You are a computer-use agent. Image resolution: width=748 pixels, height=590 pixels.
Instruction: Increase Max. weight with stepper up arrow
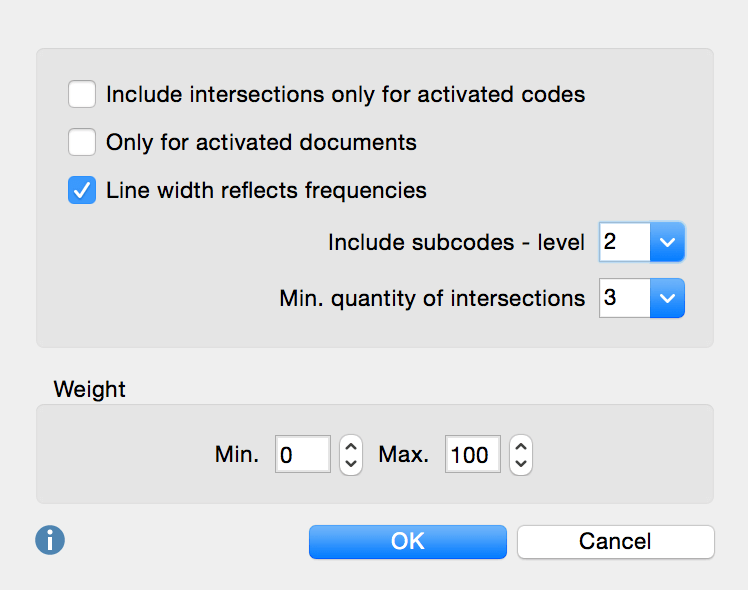click(520, 446)
